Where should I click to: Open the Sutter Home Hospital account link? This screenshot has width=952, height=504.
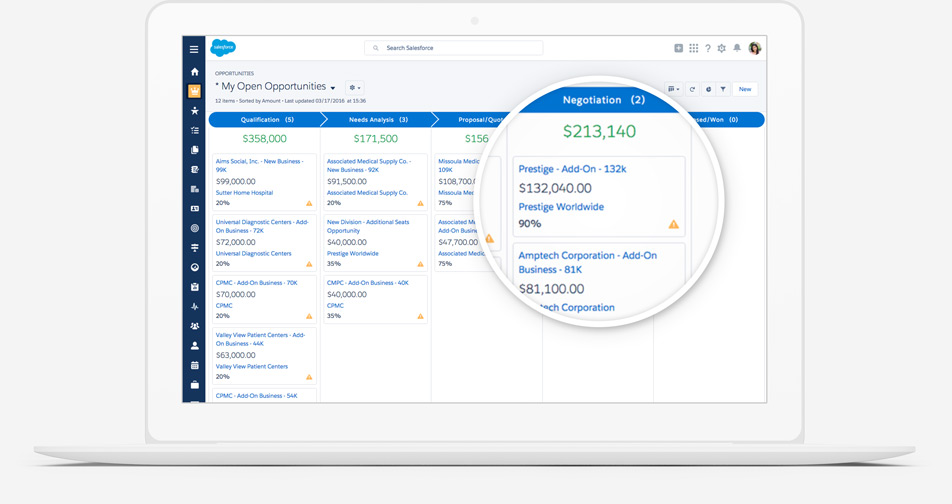244,192
